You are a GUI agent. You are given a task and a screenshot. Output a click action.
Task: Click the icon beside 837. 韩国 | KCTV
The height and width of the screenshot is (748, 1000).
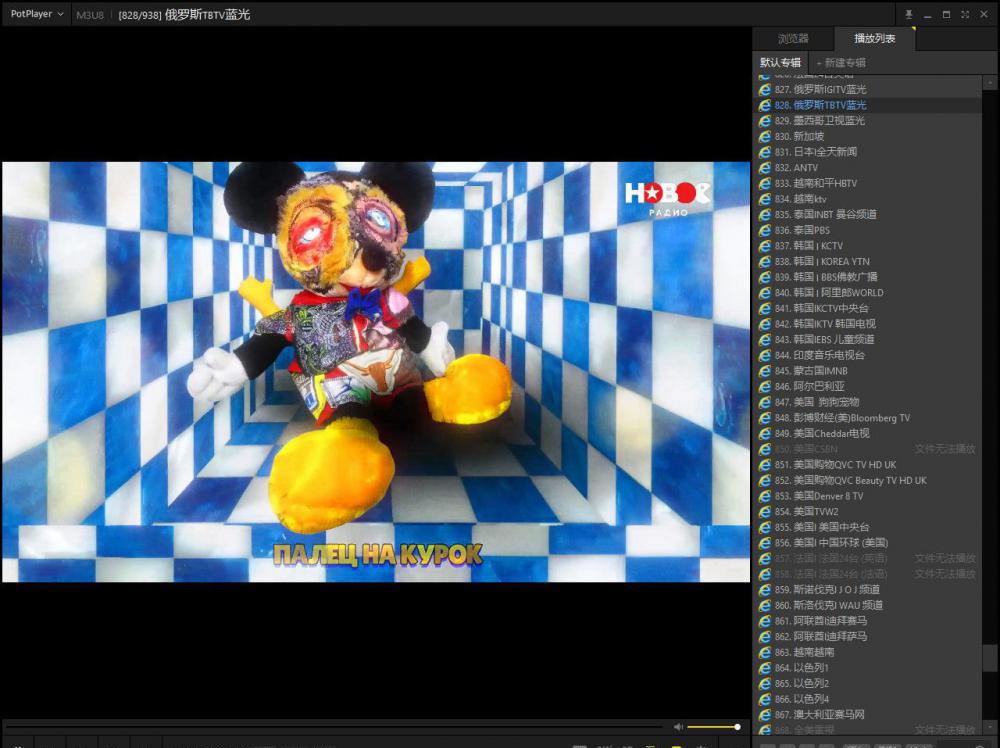click(x=765, y=246)
